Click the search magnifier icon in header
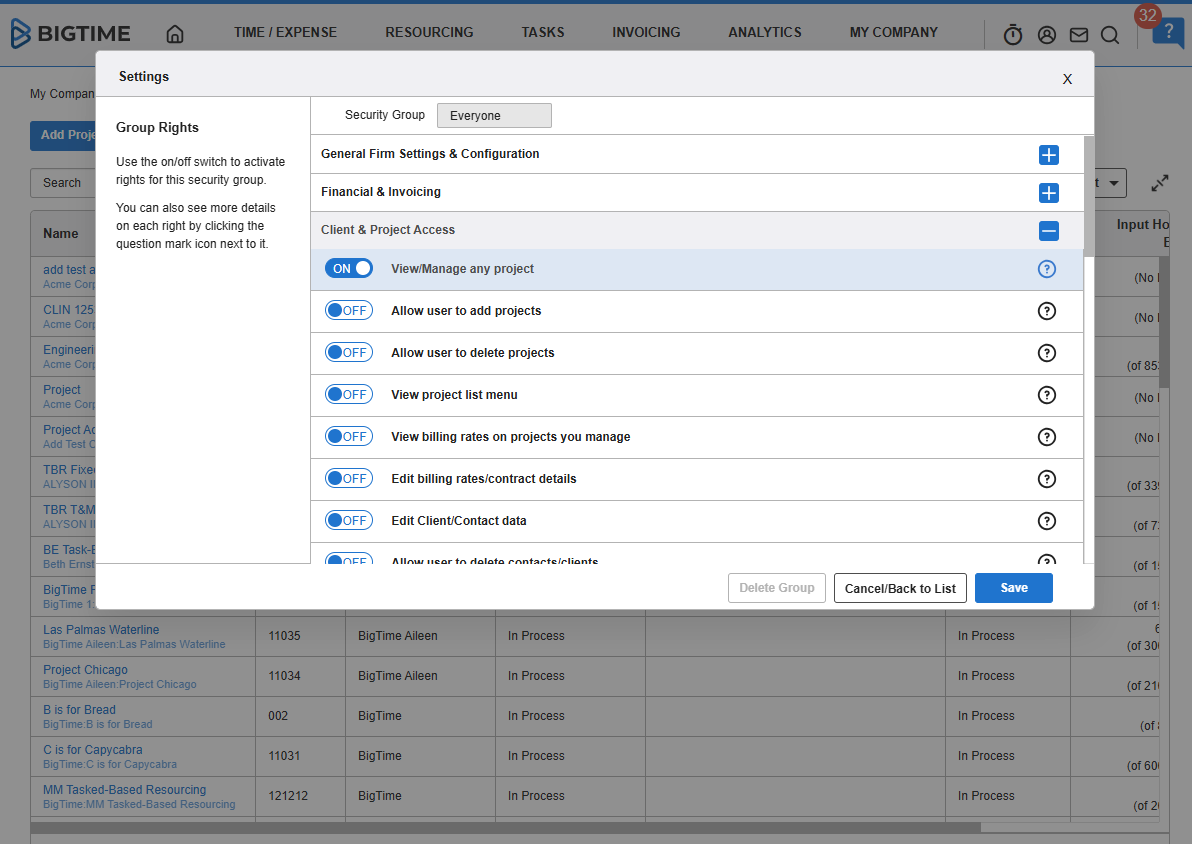Viewport: 1192px width, 844px height. click(1110, 35)
